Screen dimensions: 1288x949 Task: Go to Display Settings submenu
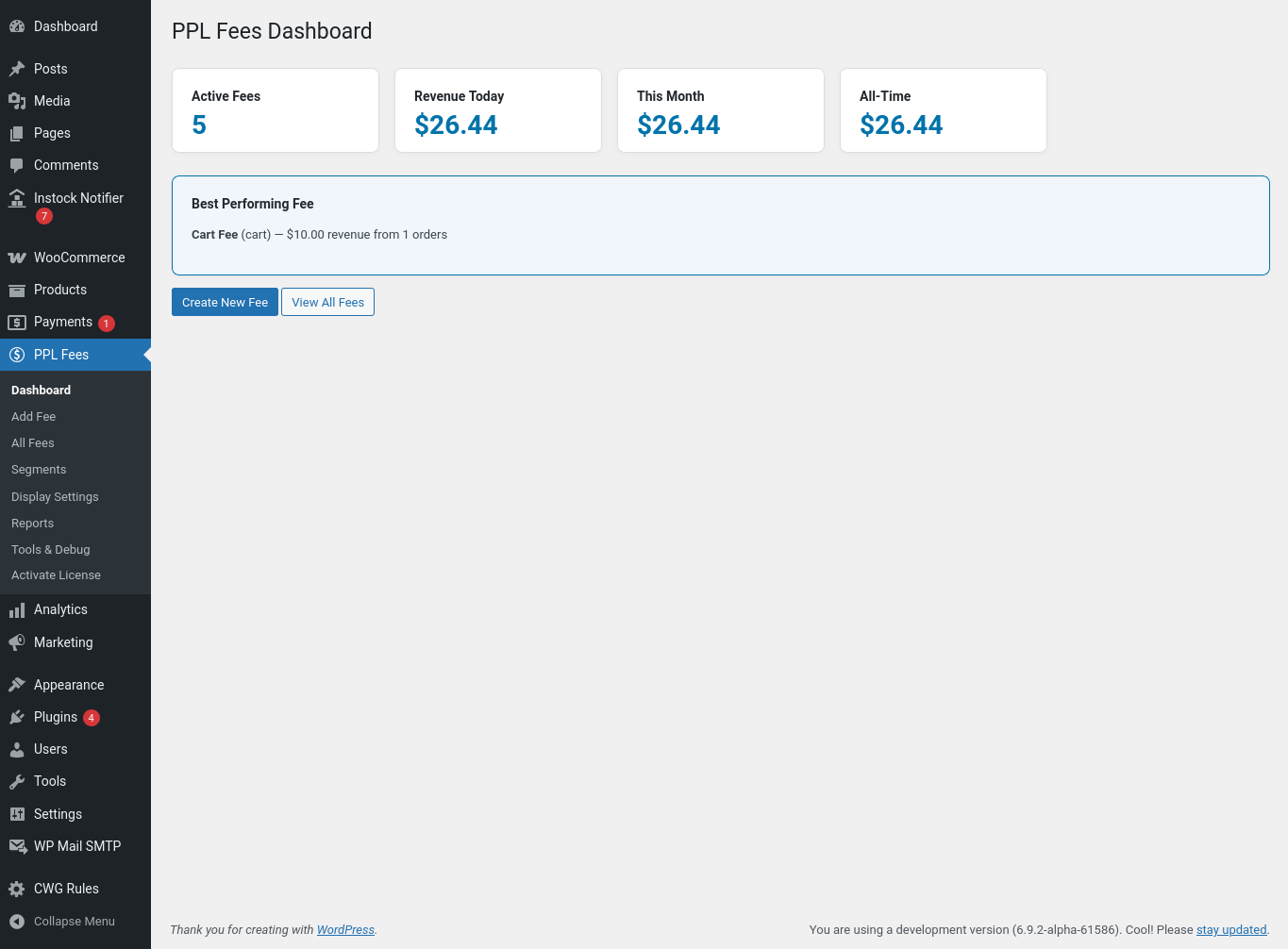pos(55,497)
